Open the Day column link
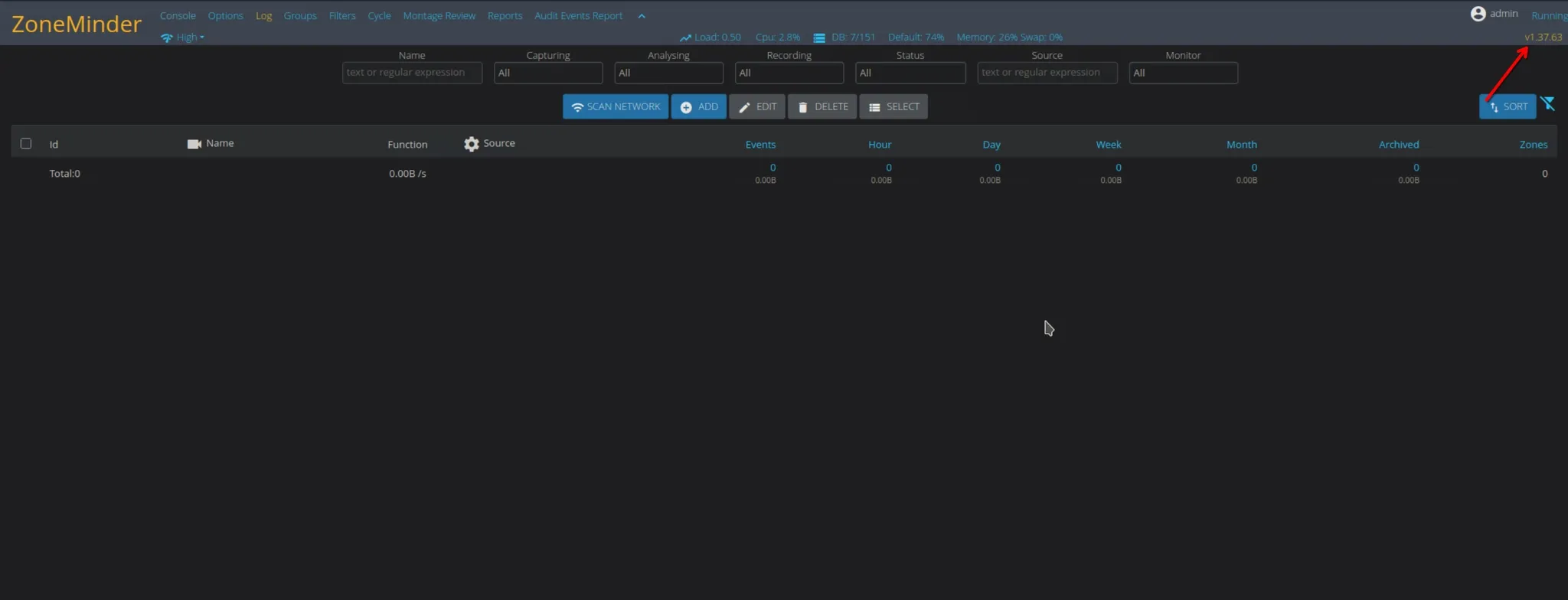The width and height of the screenshot is (1568, 600). (991, 144)
